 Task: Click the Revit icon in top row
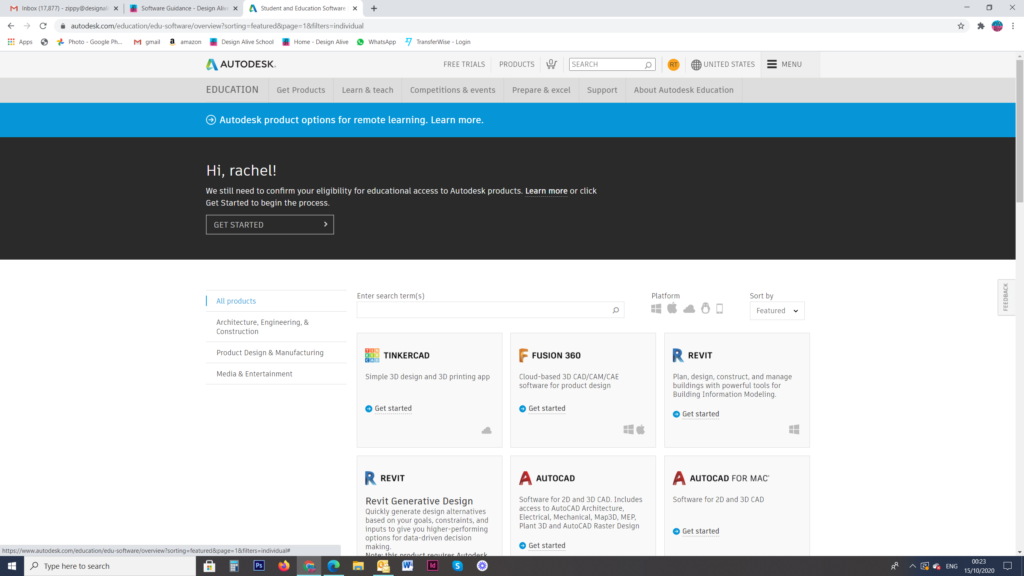tap(677, 355)
